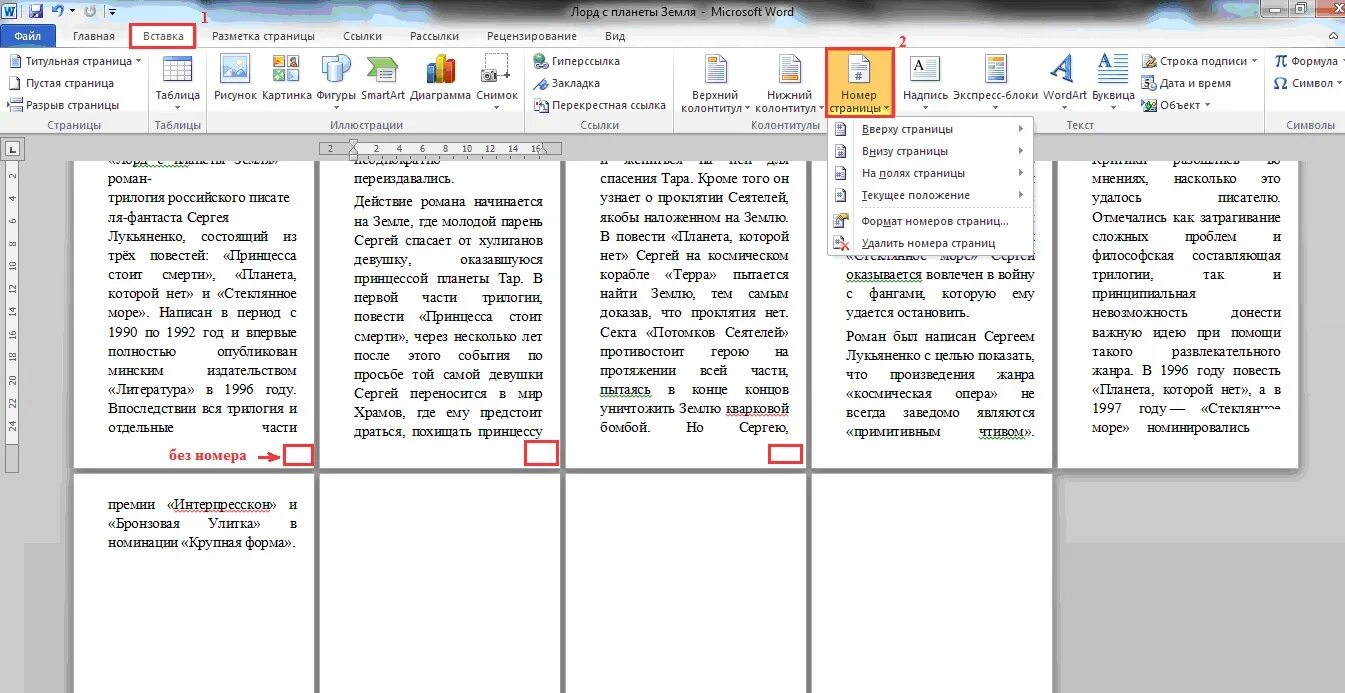Click the Номер страницы button
1345x693 pixels.
[x=860, y=83]
